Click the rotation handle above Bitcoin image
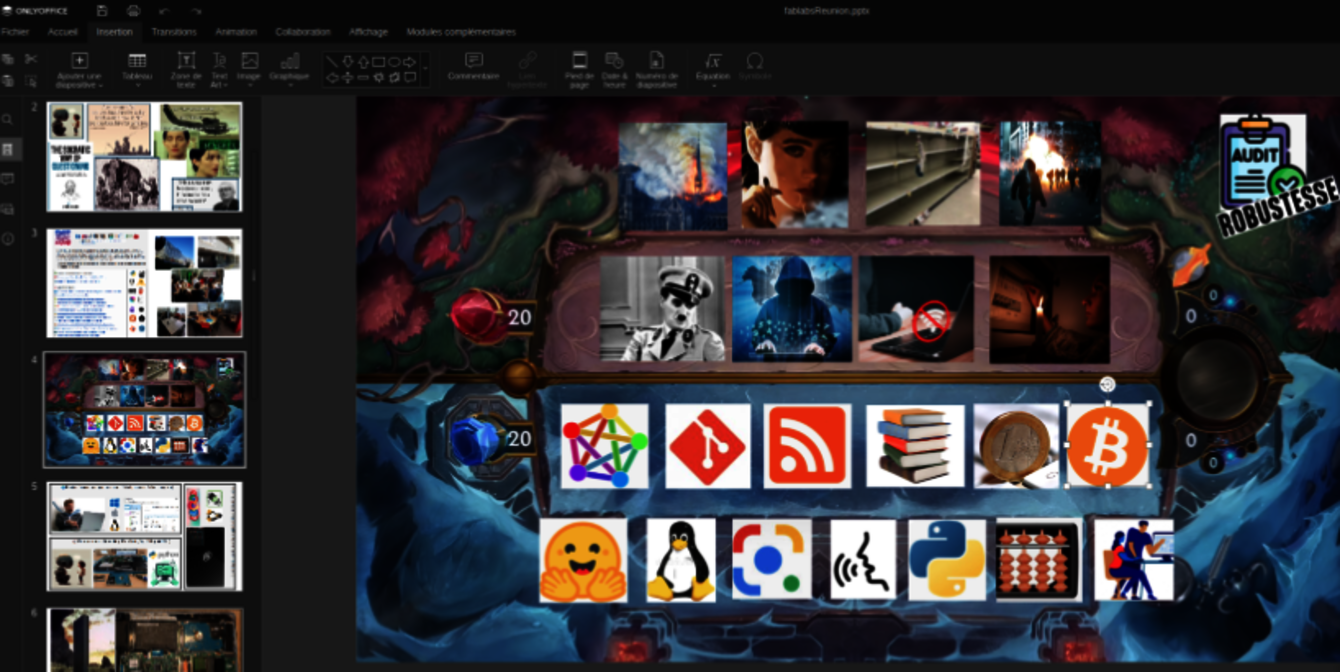 point(1107,384)
